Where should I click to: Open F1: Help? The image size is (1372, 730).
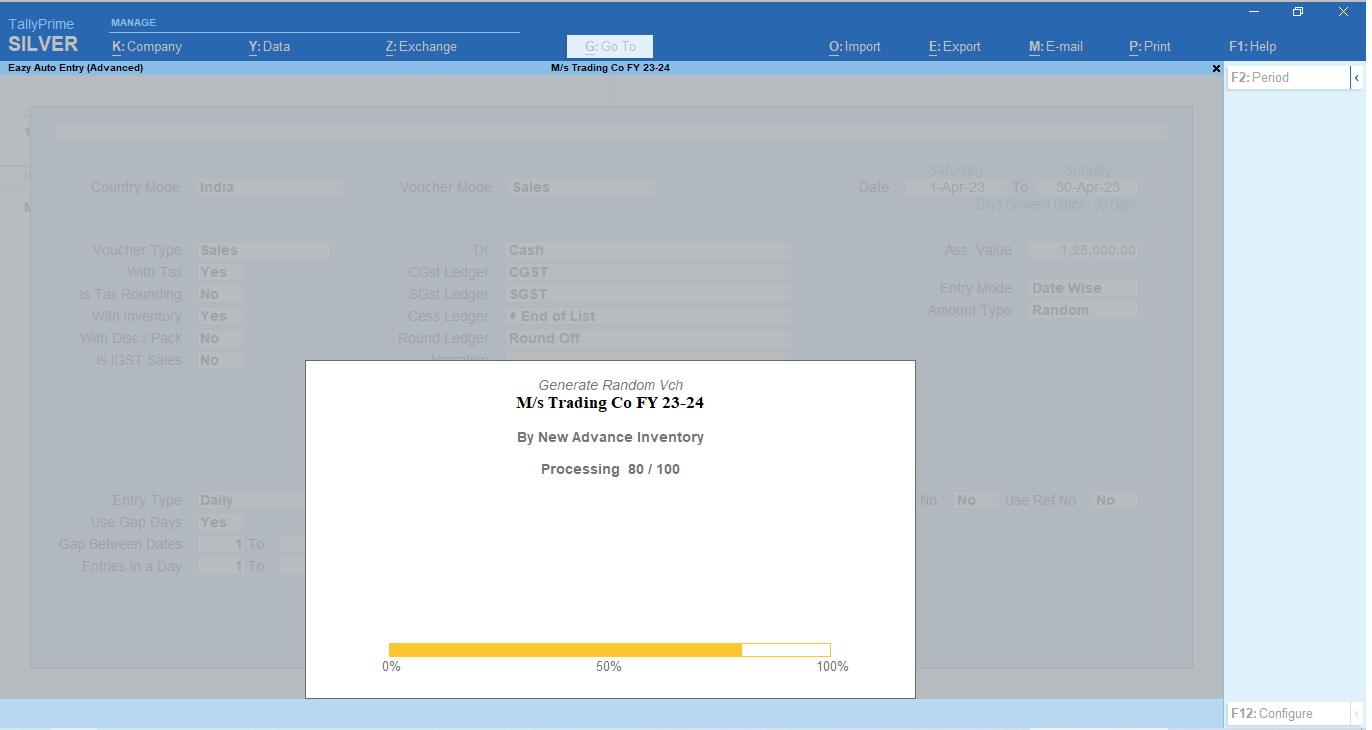click(1252, 46)
